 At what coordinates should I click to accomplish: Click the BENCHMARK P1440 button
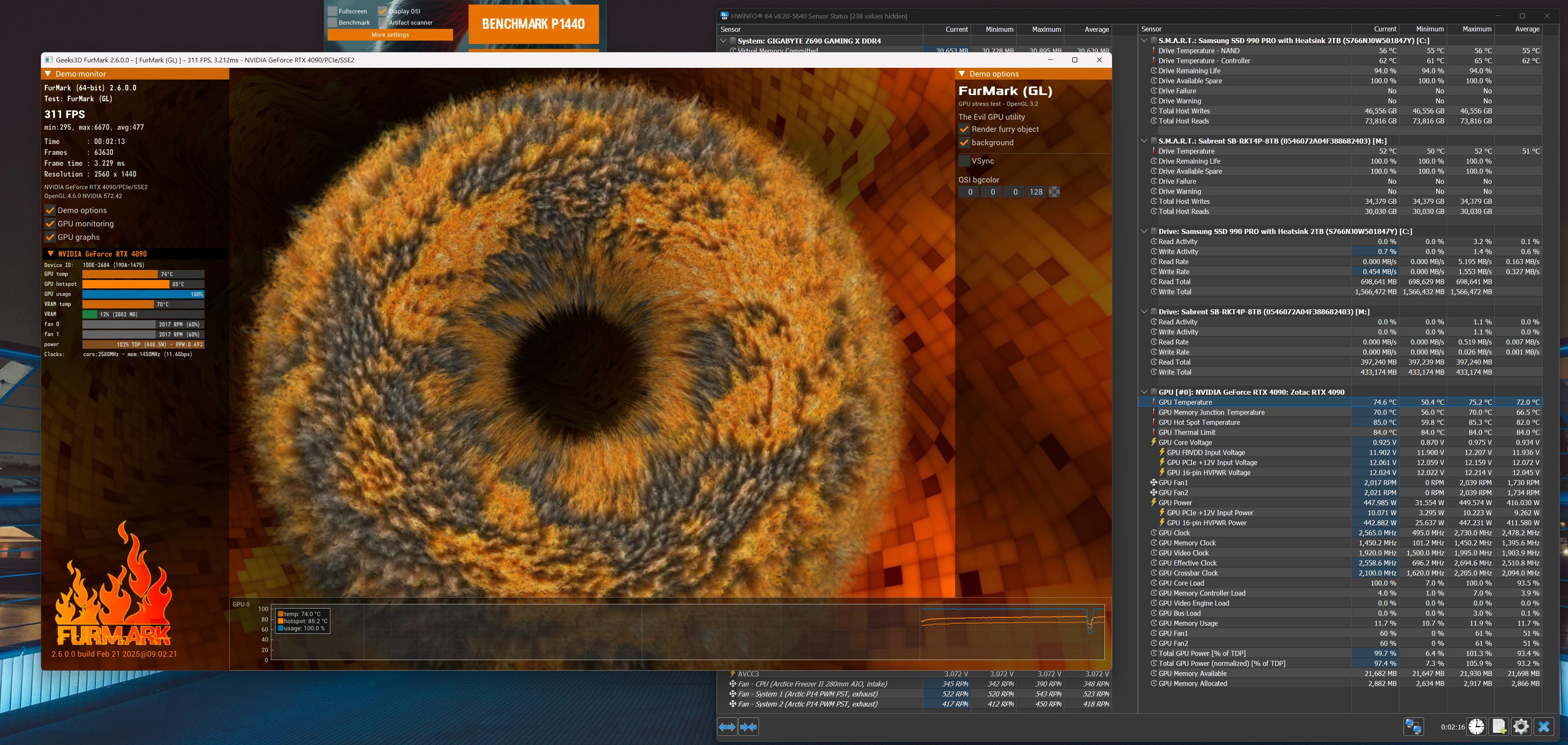(533, 24)
